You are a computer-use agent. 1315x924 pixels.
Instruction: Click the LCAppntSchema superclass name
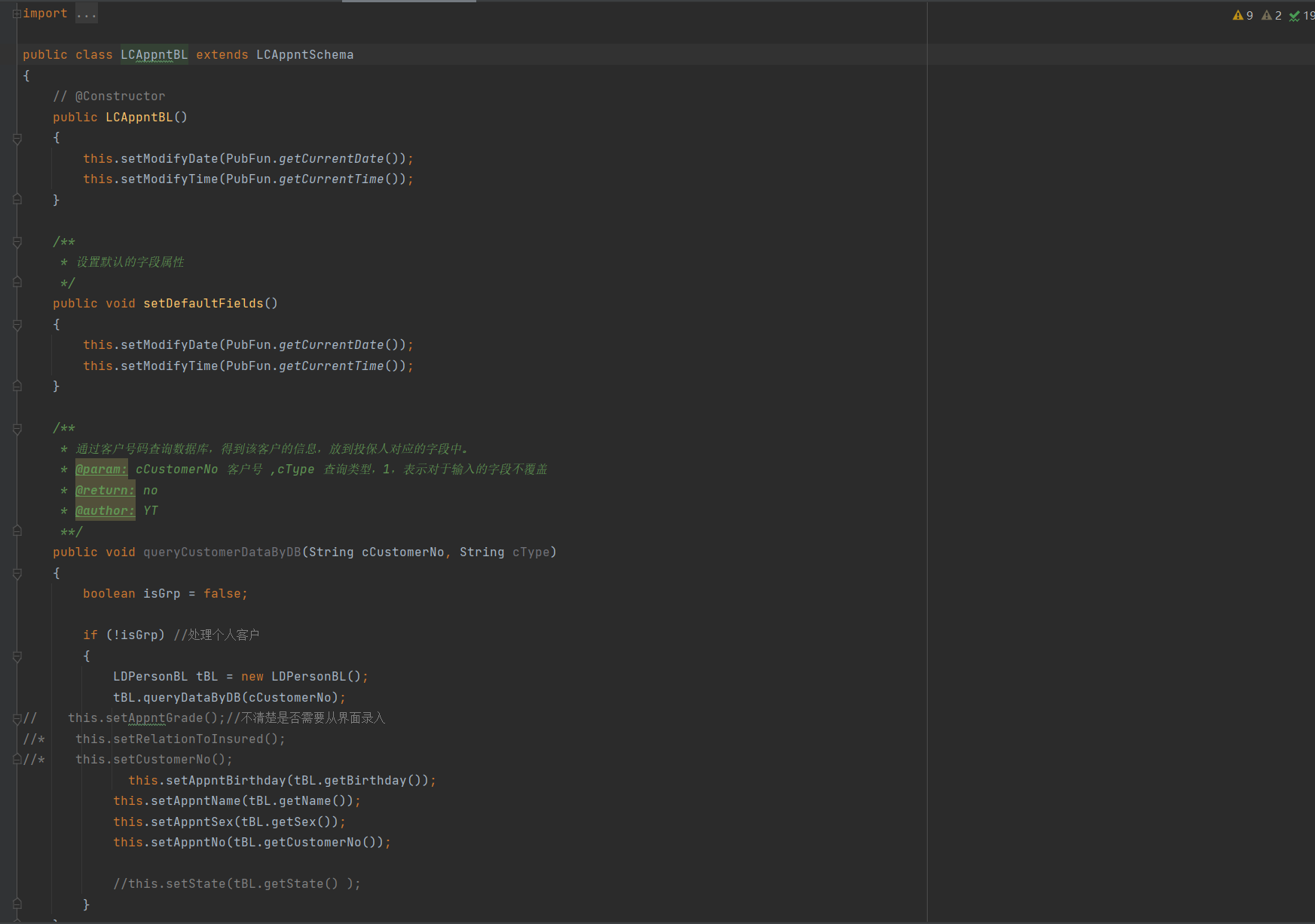click(304, 55)
